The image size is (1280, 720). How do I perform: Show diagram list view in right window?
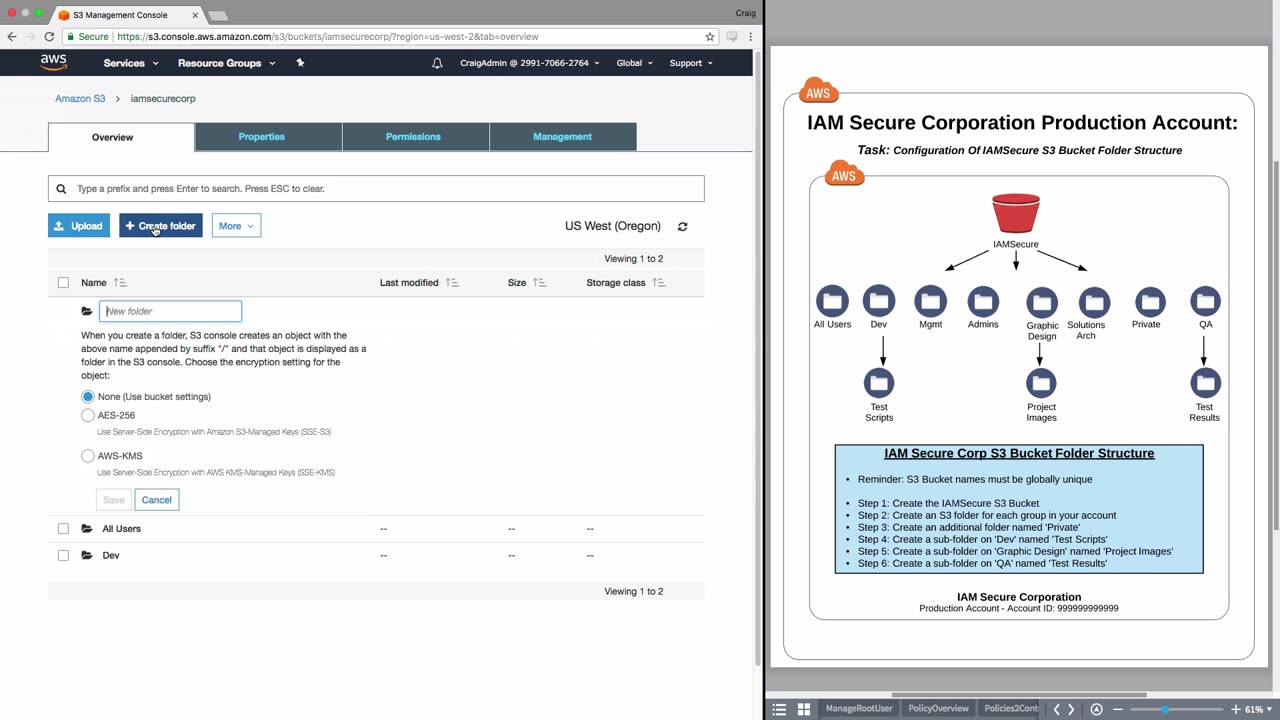pos(780,709)
